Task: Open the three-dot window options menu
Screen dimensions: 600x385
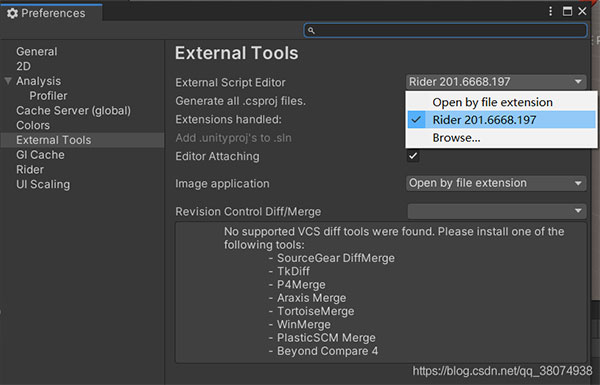Action: pos(550,11)
